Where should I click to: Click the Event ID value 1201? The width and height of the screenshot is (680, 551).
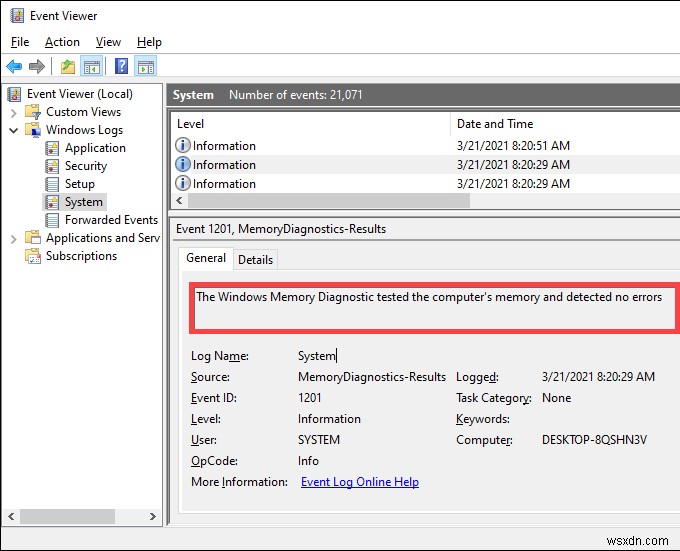pos(310,398)
